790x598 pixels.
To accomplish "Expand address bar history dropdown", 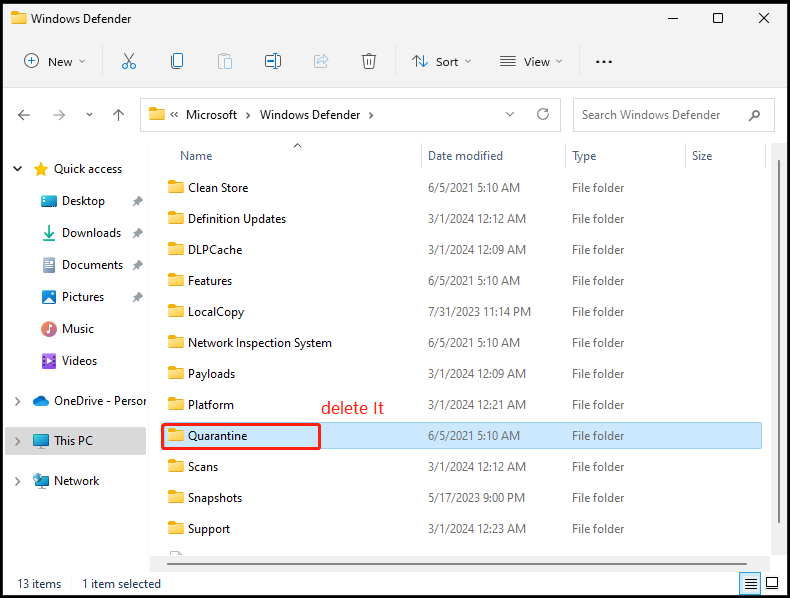I will [510, 114].
